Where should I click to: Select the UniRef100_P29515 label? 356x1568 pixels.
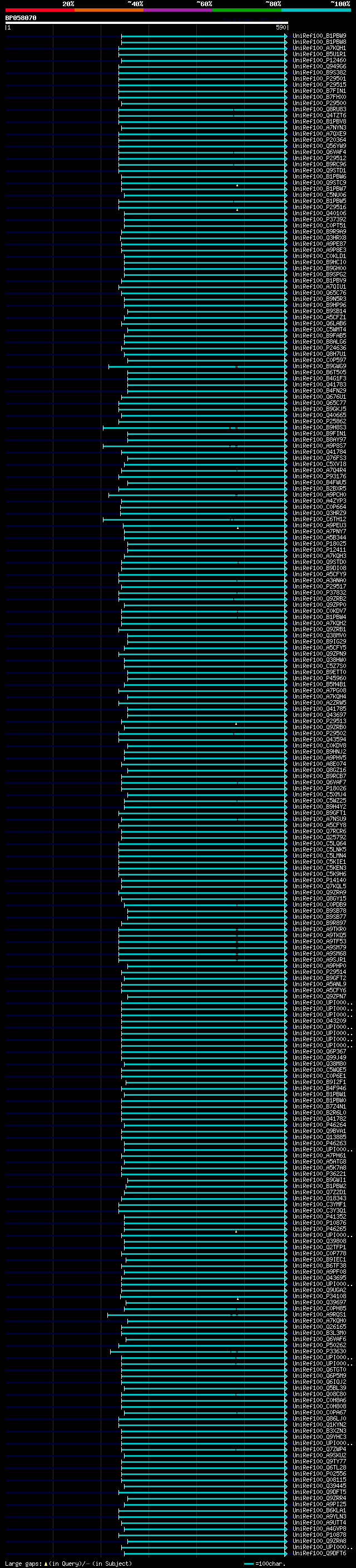pos(319,85)
